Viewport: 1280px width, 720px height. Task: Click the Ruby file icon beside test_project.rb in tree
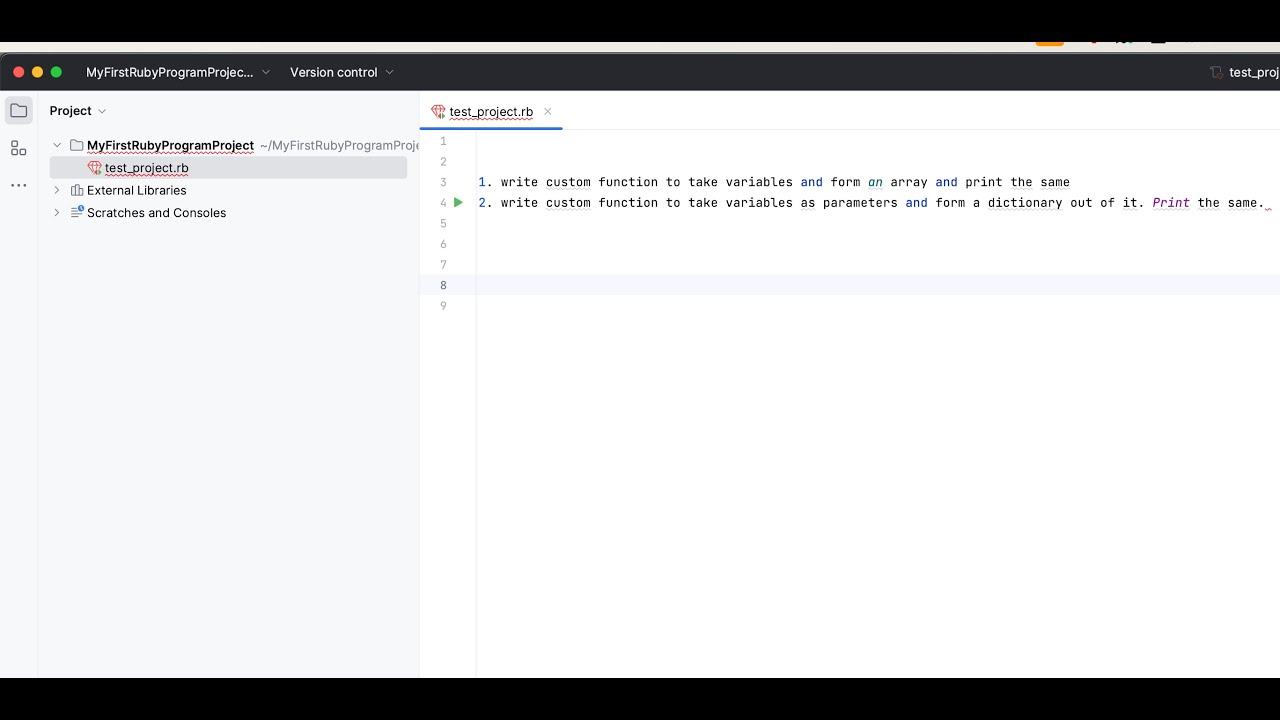(95, 168)
